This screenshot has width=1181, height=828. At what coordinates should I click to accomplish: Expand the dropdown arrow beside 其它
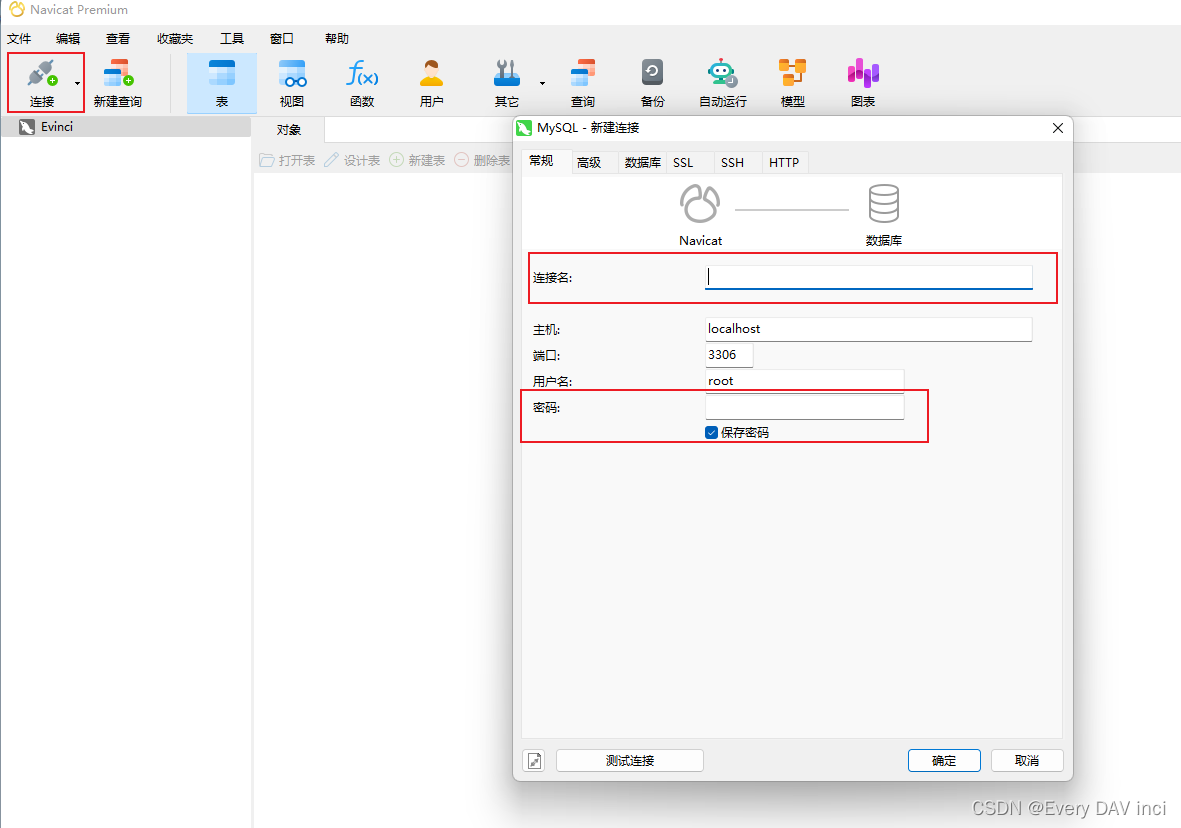pyautogui.click(x=542, y=83)
